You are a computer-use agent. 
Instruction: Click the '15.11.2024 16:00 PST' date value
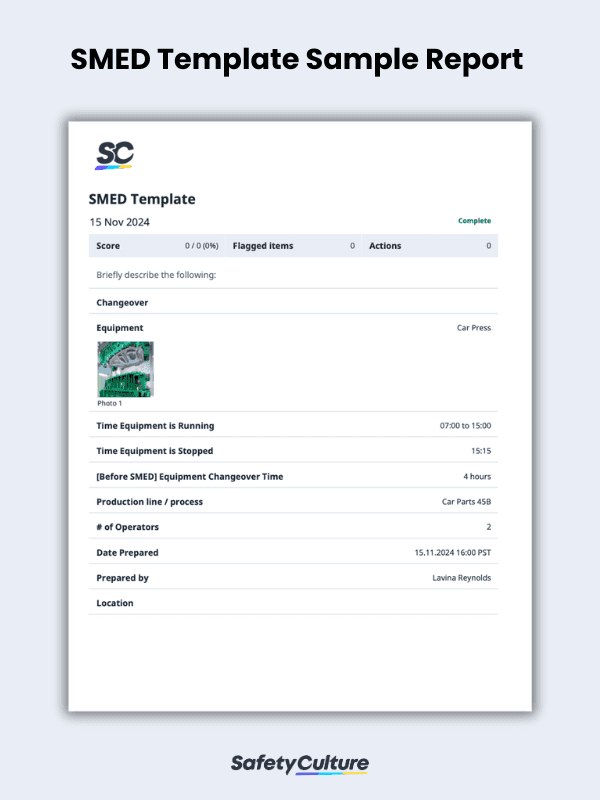click(452, 553)
